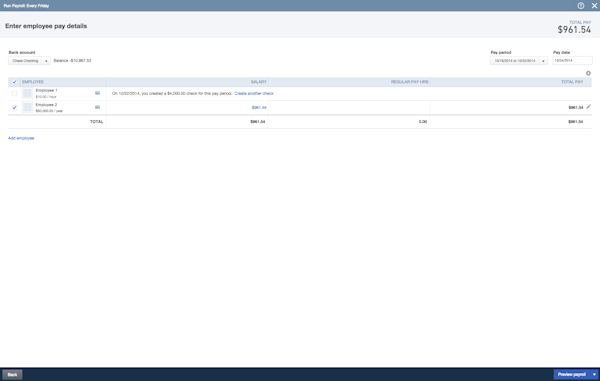Open the help question mark icon

[x=580, y=6]
